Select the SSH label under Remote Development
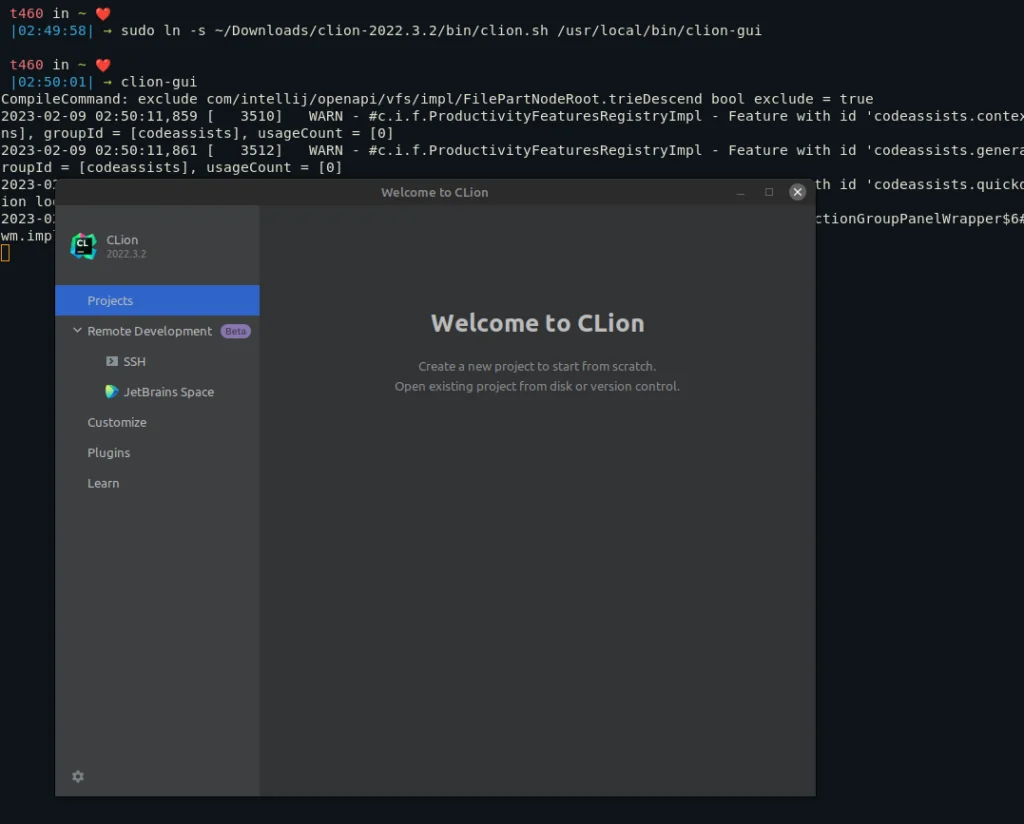 (x=135, y=362)
